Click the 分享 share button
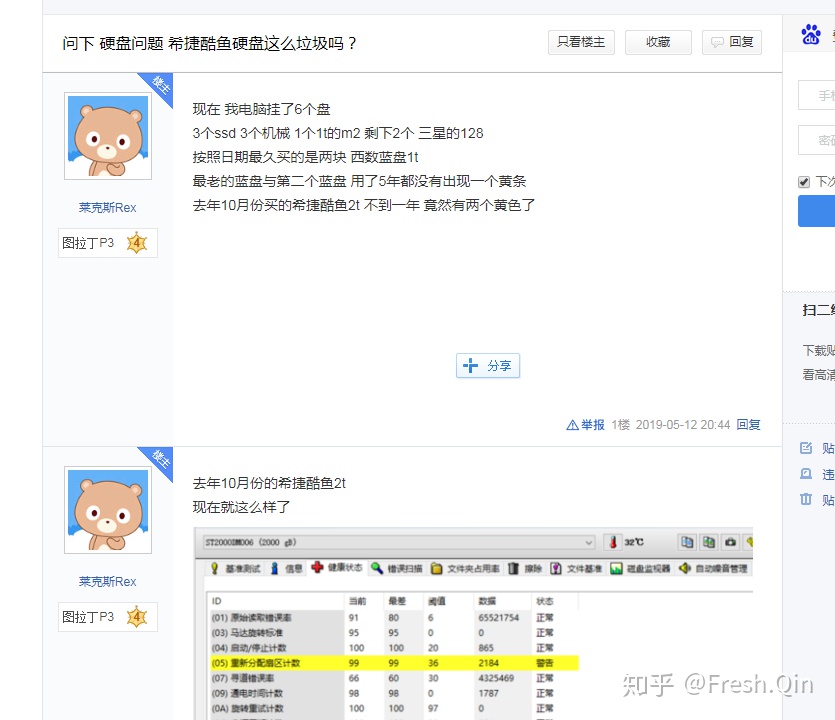This screenshot has width=835, height=720. (487, 366)
